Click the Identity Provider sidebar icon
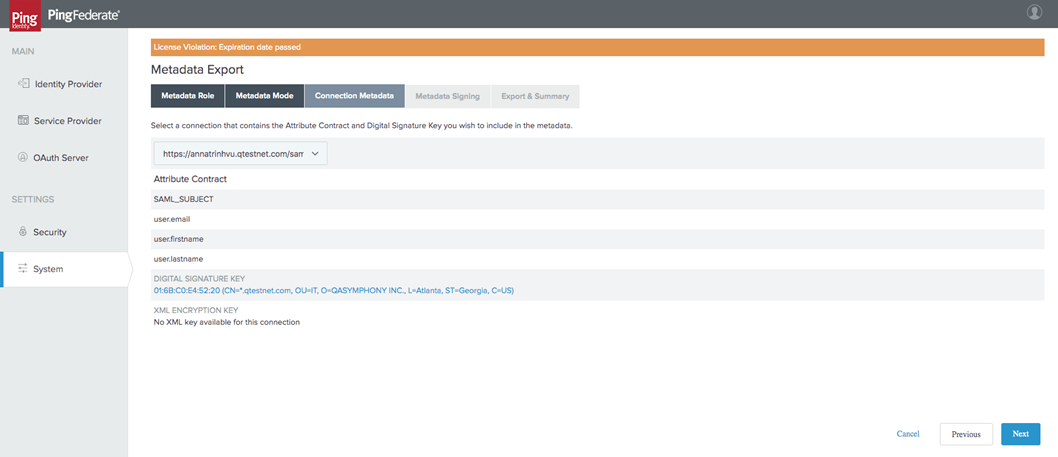 pyautogui.click(x=23, y=84)
